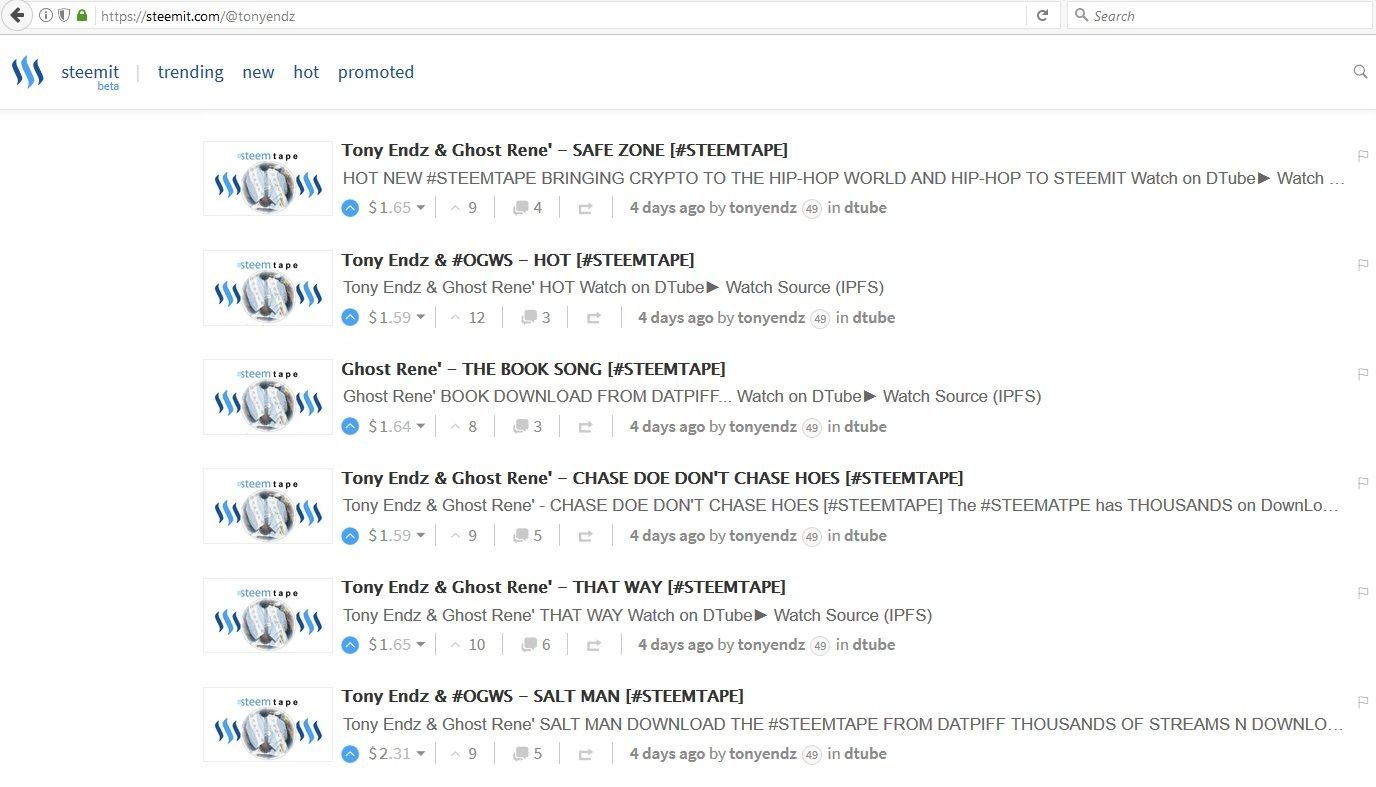Open comments icon on SAFE ZONE post
This screenshot has width=1376, height=787.
(520, 208)
